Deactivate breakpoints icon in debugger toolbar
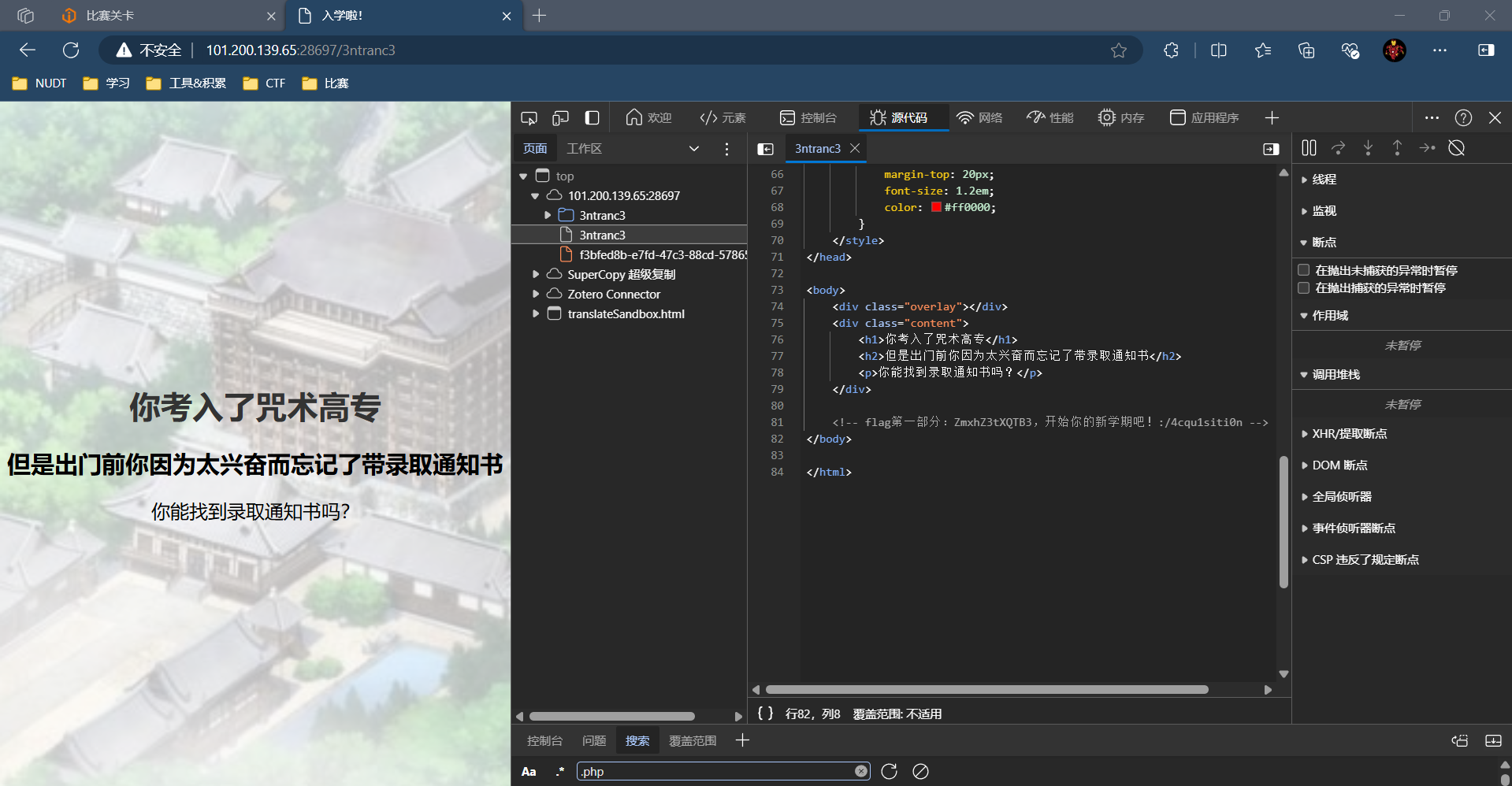1512x786 pixels. (1456, 148)
